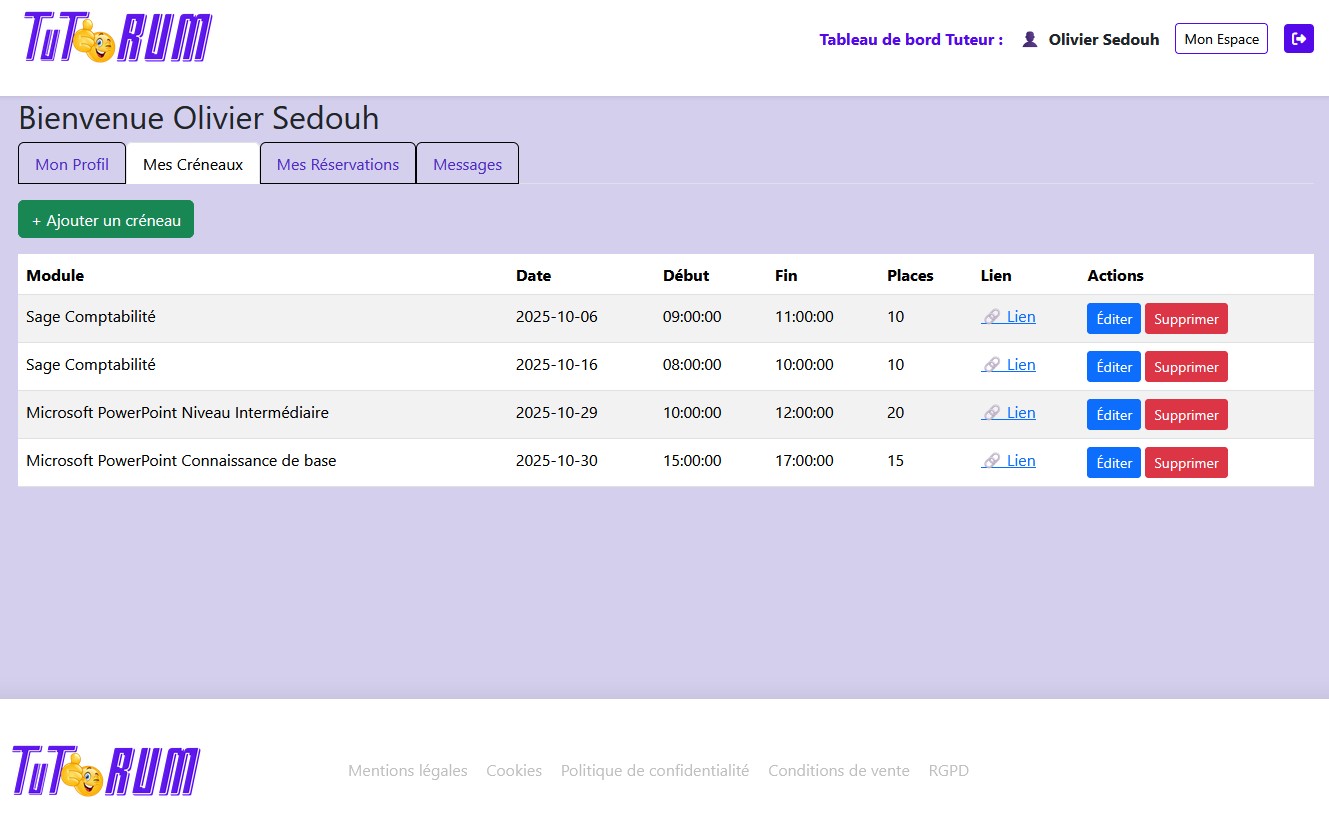This screenshot has height=832, width=1329.
Task: Delete the PowerPoint Connaissance de base slot
Action: [1186, 463]
